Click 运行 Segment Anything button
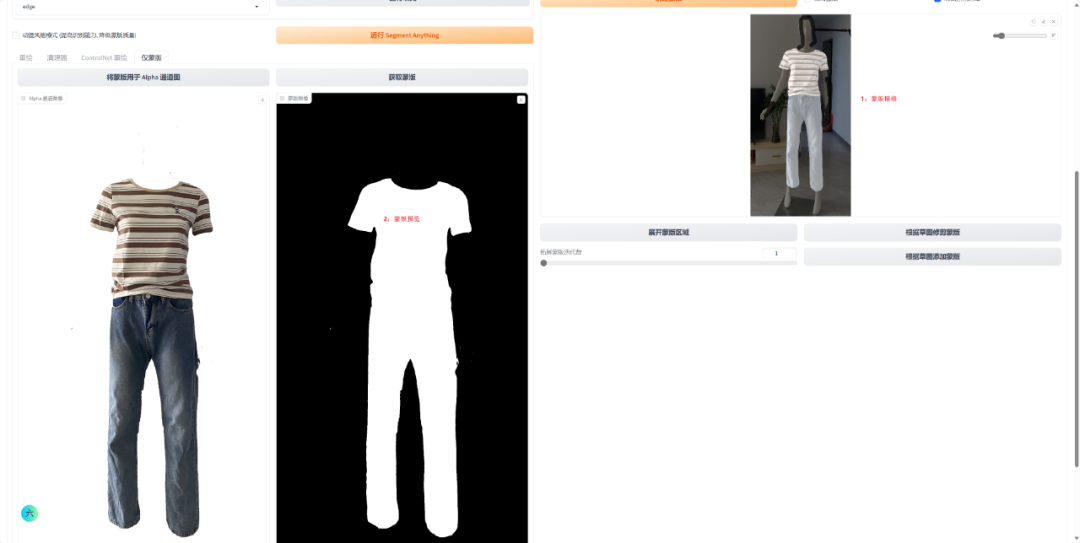Viewport: 1080px width, 543px height. (404, 35)
